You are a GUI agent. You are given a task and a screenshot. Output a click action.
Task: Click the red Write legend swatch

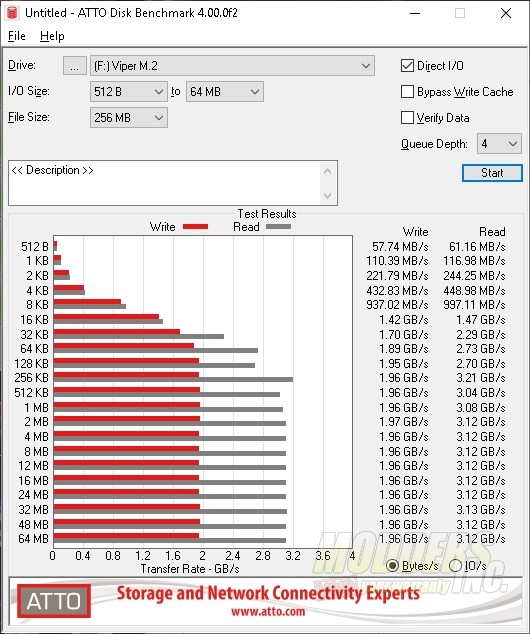[195, 227]
